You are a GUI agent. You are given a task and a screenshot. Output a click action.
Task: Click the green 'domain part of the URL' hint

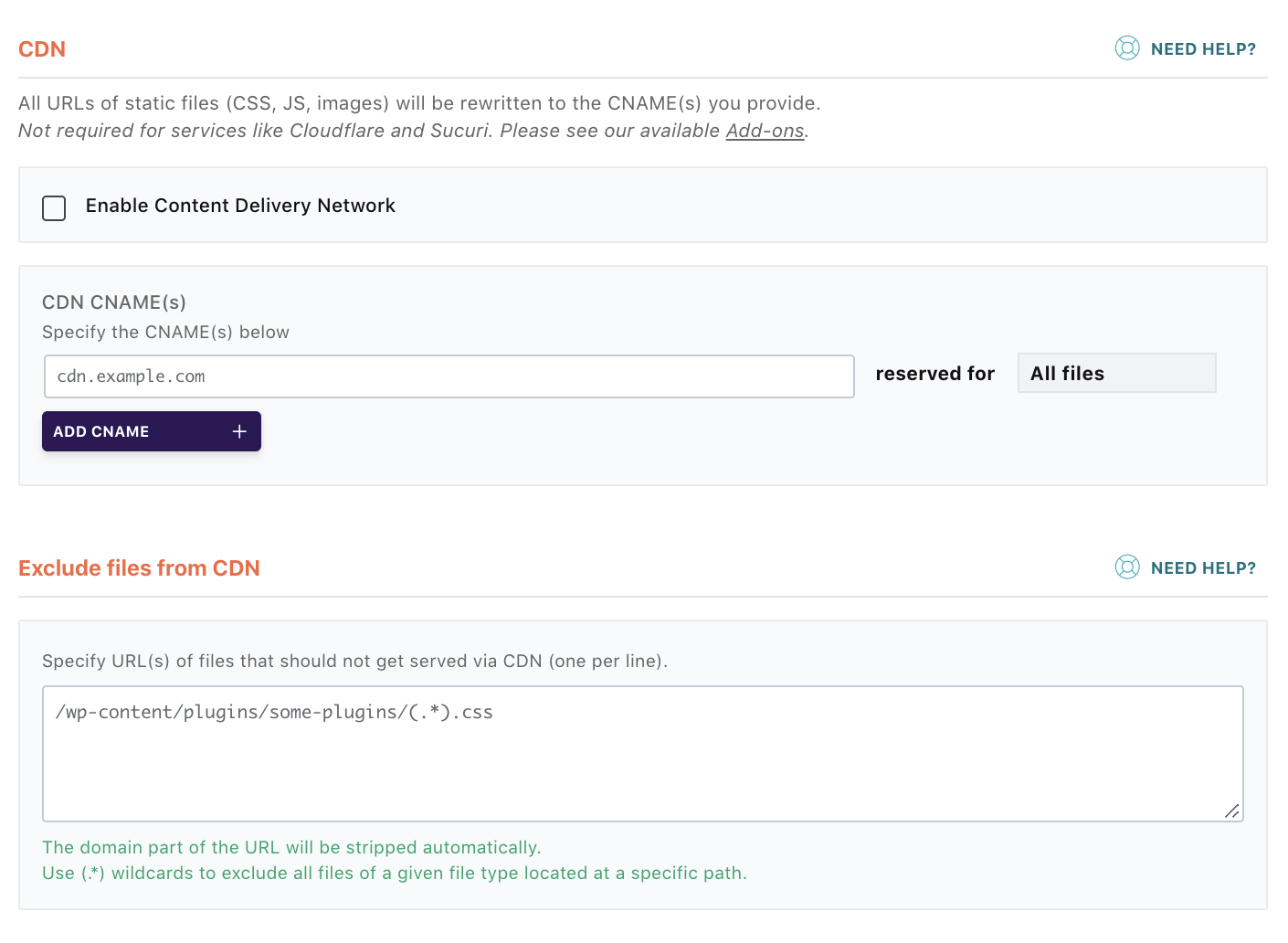(x=291, y=847)
